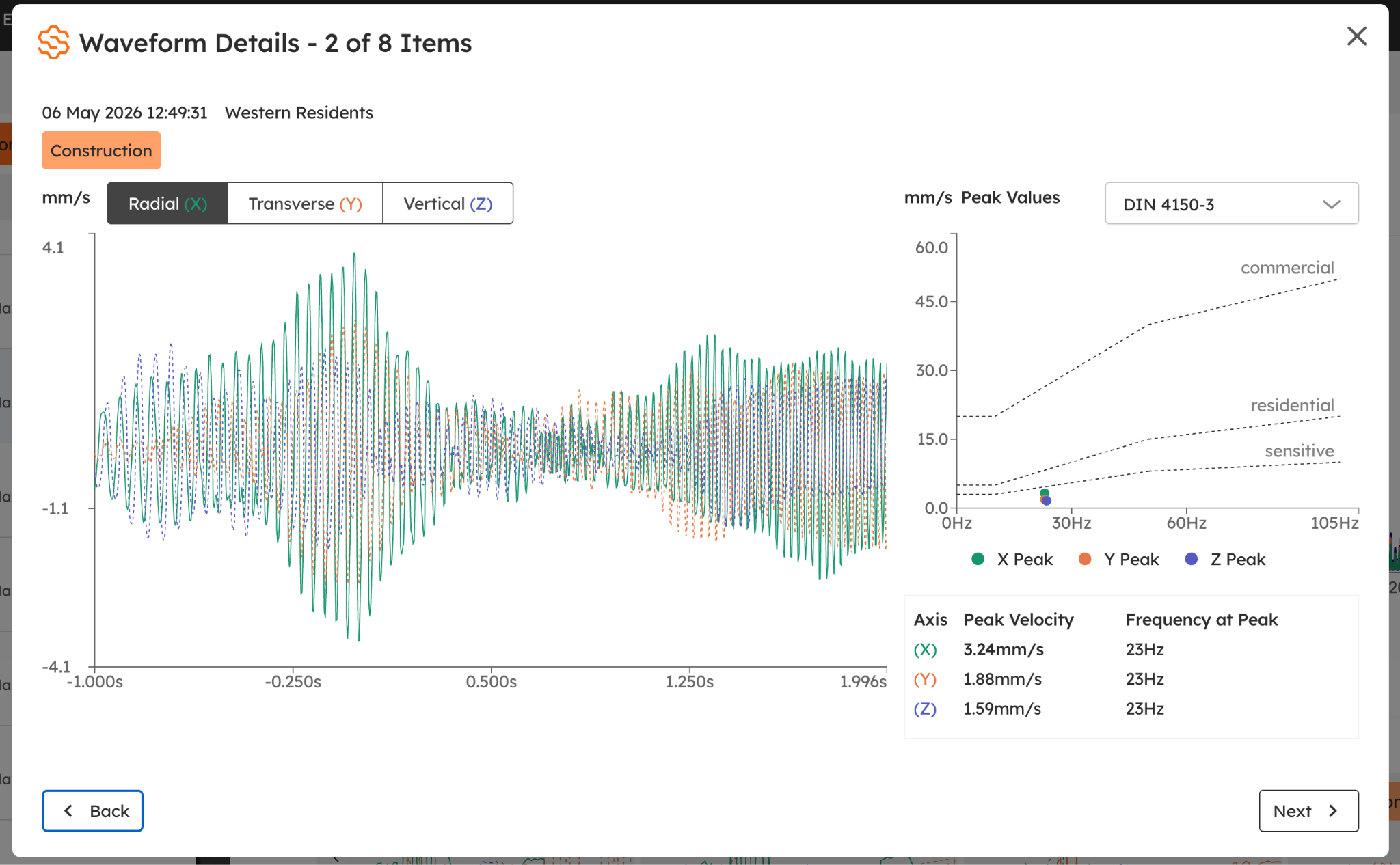Viewport: 1400px width, 865px height.
Task: Close the Waveform Details dialog
Action: pyautogui.click(x=1356, y=36)
